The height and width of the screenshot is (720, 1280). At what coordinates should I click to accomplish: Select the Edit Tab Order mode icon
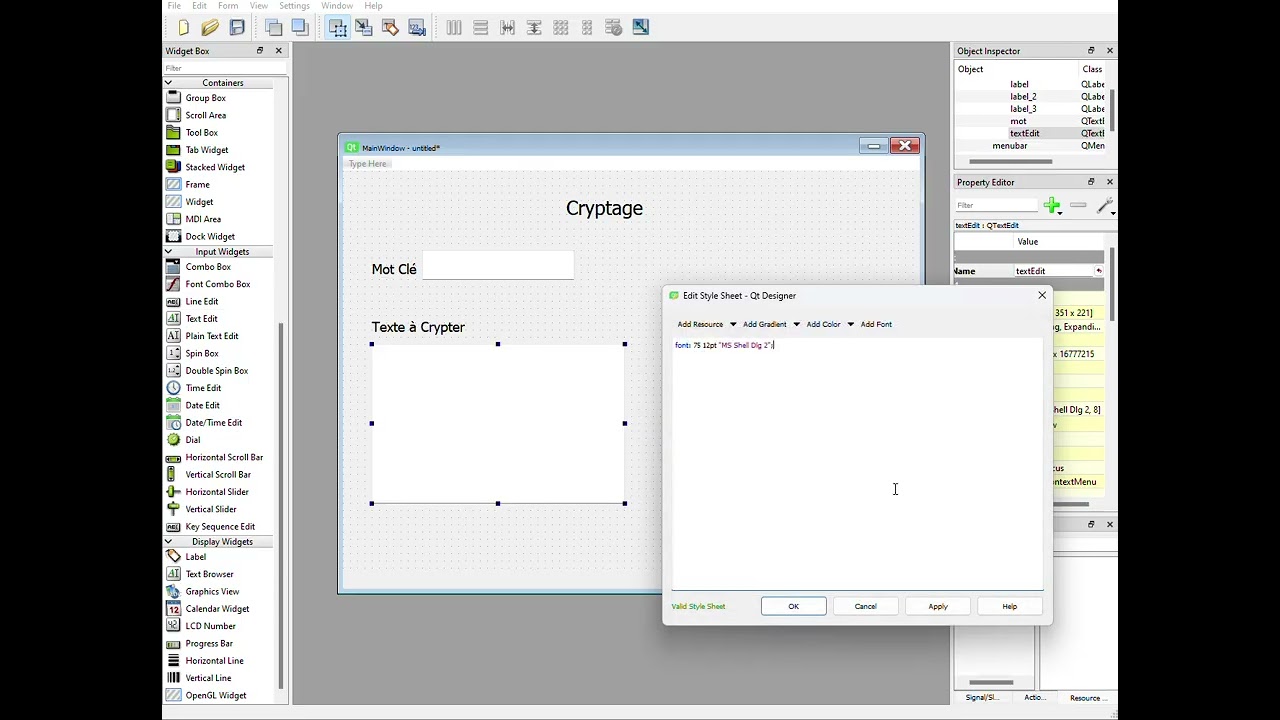click(x=417, y=28)
